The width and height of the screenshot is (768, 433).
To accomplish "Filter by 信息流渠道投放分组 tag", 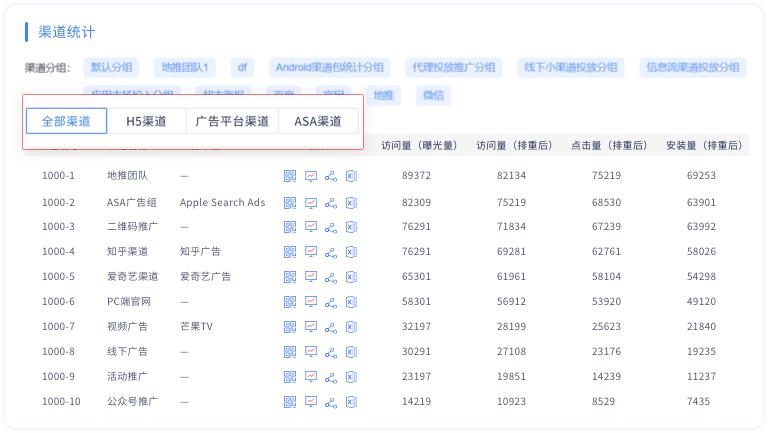I will click(x=693, y=67).
